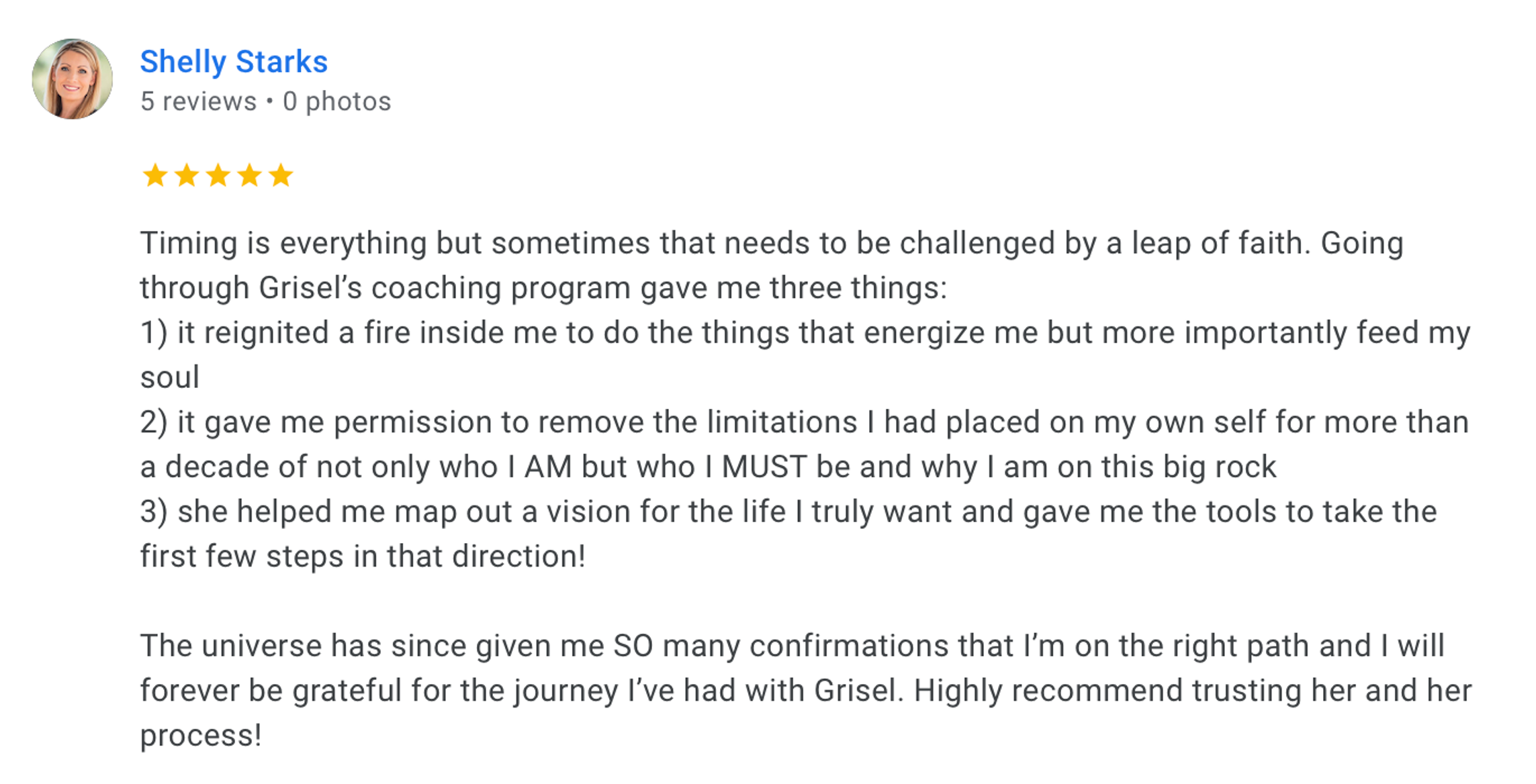Select the '5 reviews' text

click(x=198, y=101)
